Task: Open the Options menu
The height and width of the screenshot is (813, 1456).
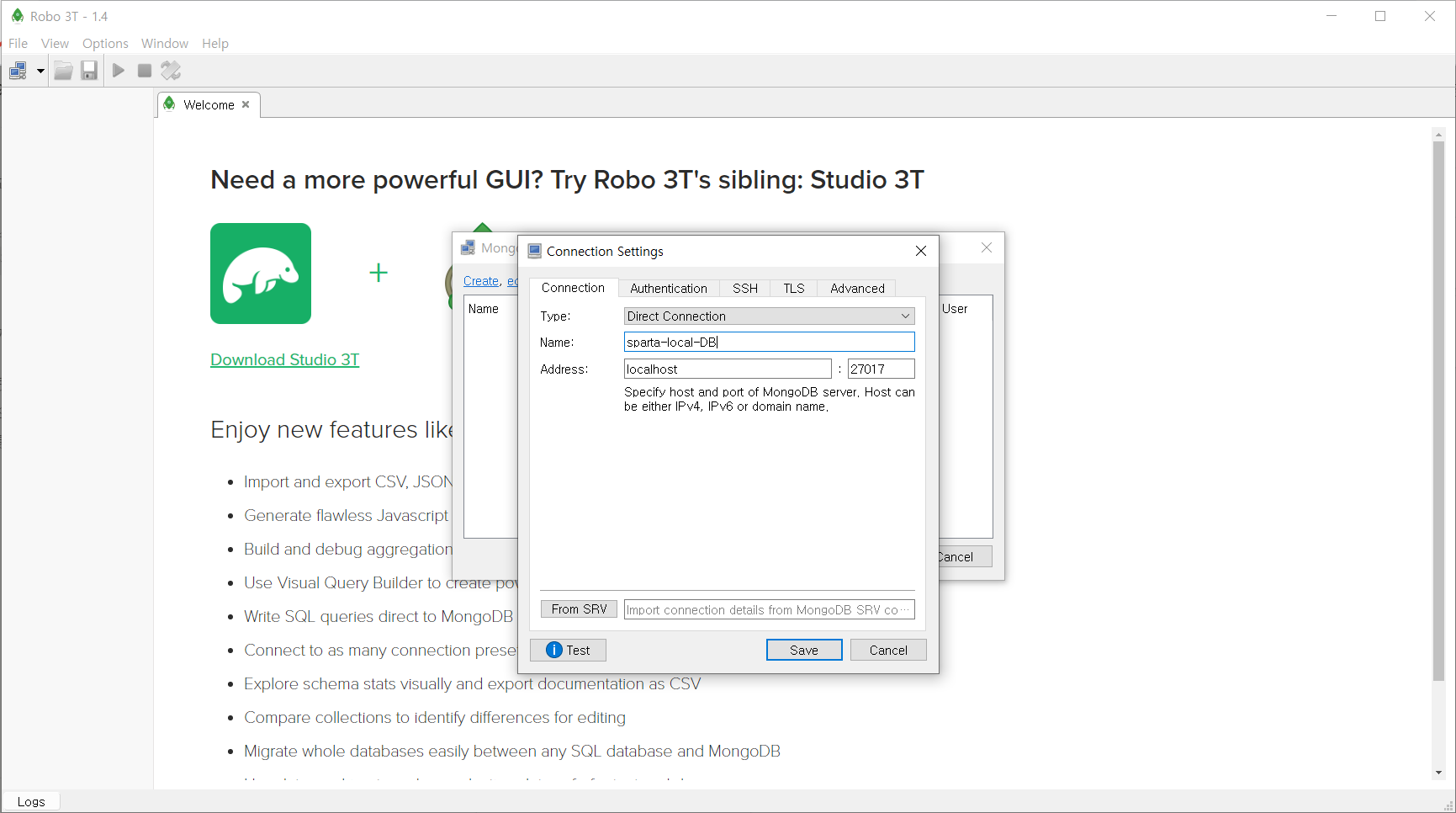Action: pos(105,43)
